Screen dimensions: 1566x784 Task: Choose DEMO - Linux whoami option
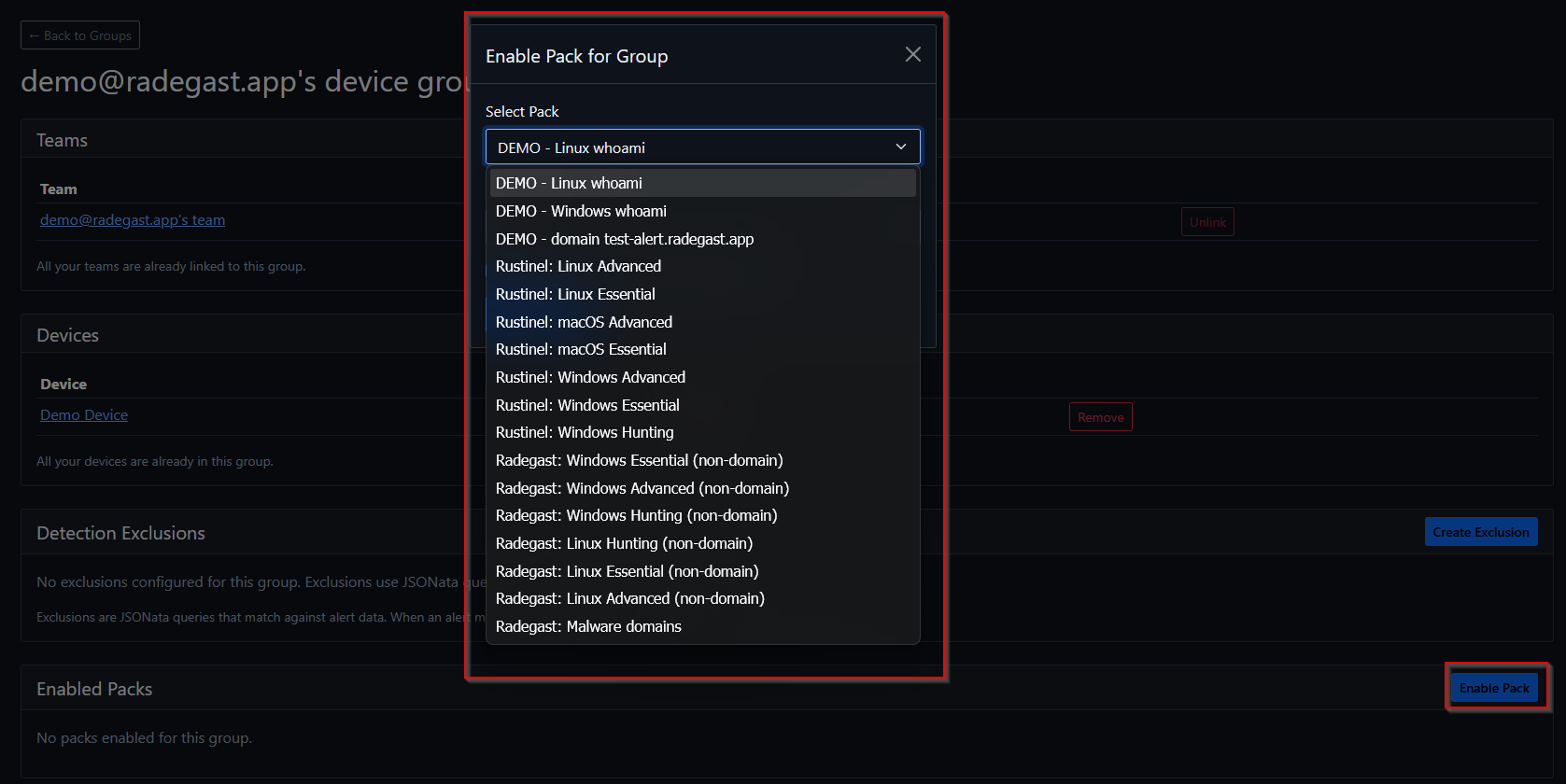tap(703, 183)
